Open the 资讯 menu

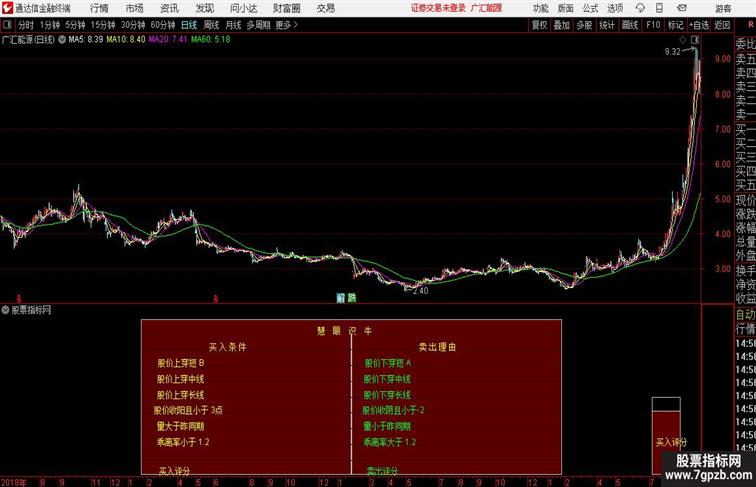[169, 8]
